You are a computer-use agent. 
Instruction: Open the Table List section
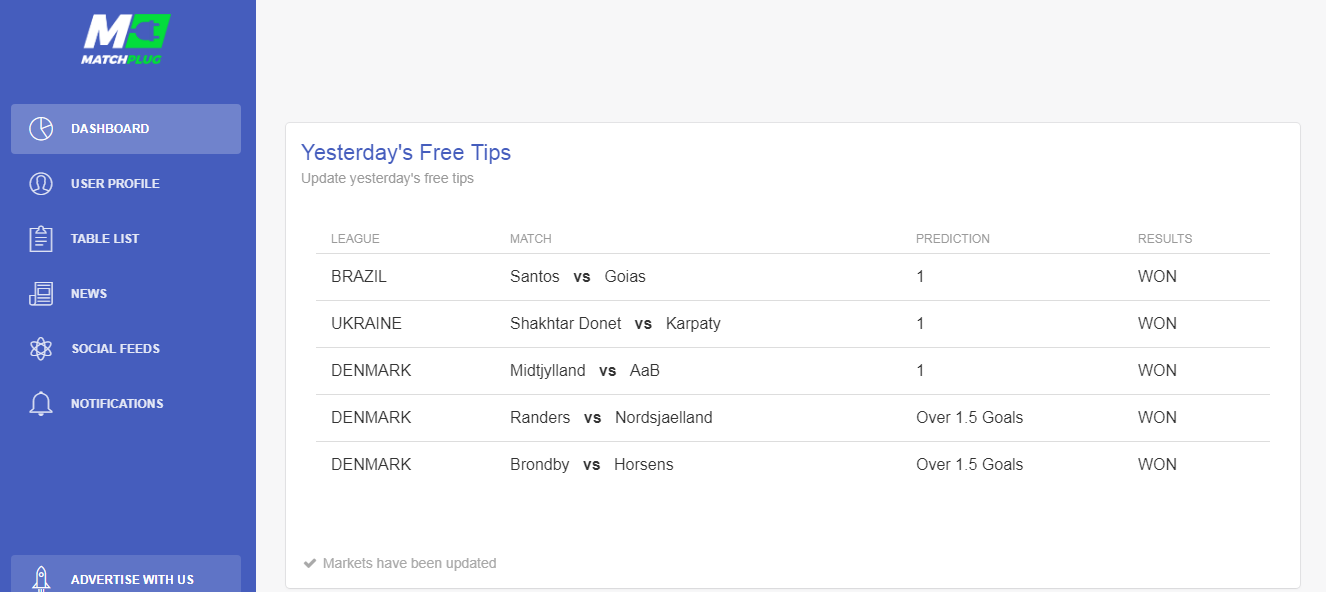[126, 239]
